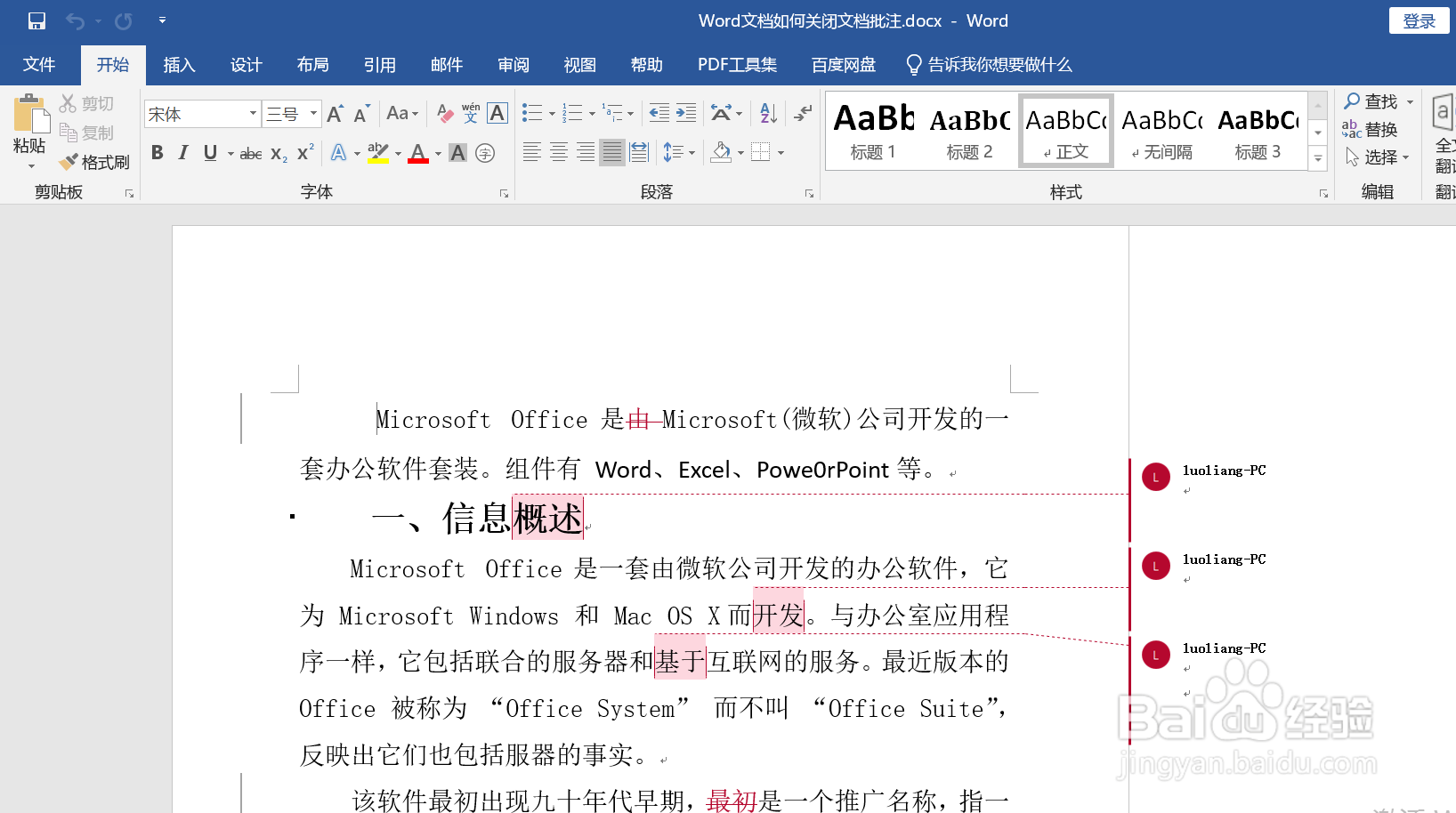Toggle superscript formatting
1456x813 pixels.
point(305,153)
